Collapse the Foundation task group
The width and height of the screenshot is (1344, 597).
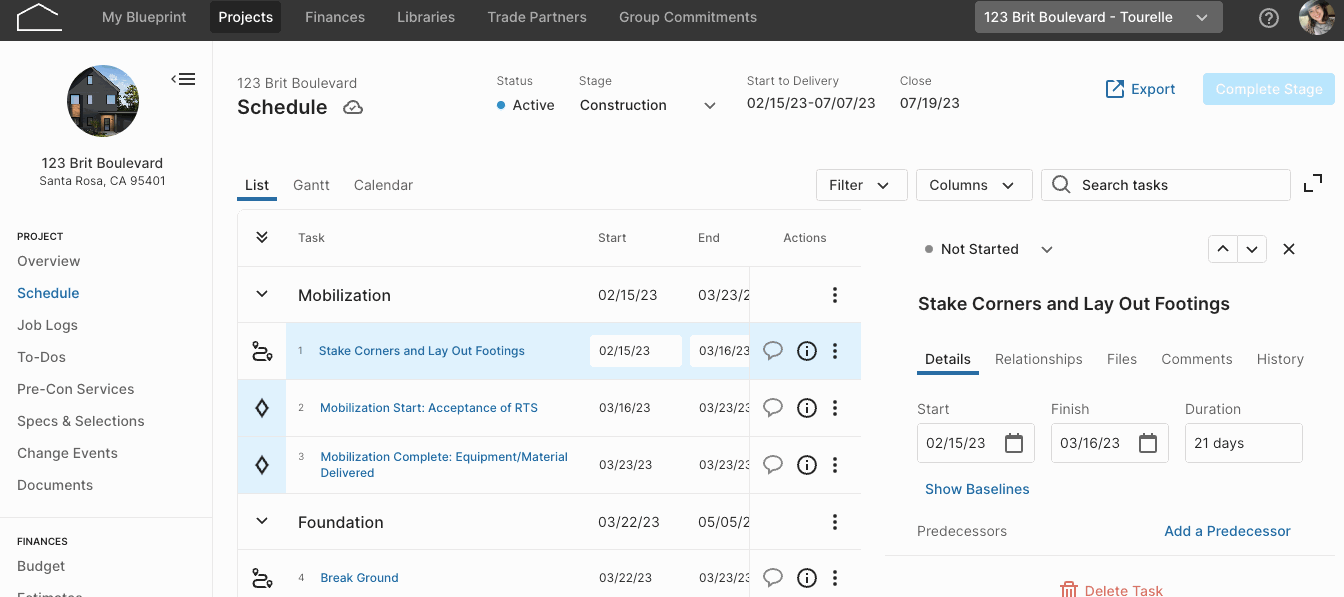click(262, 522)
